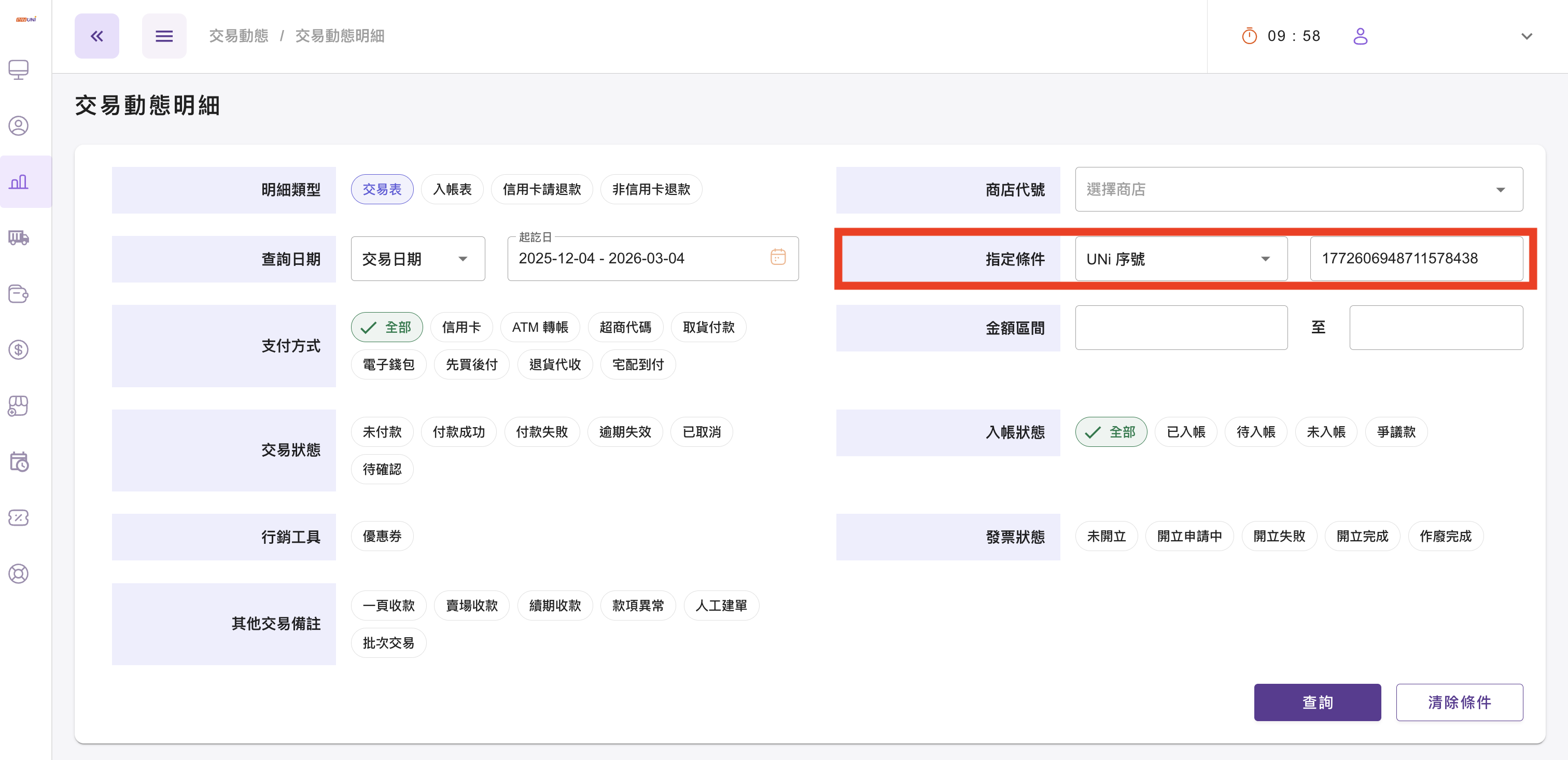This screenshot has width=1568, height=760.
Task: Open the 選擇商店 merchant dropdown
Action: point(1299,189)
